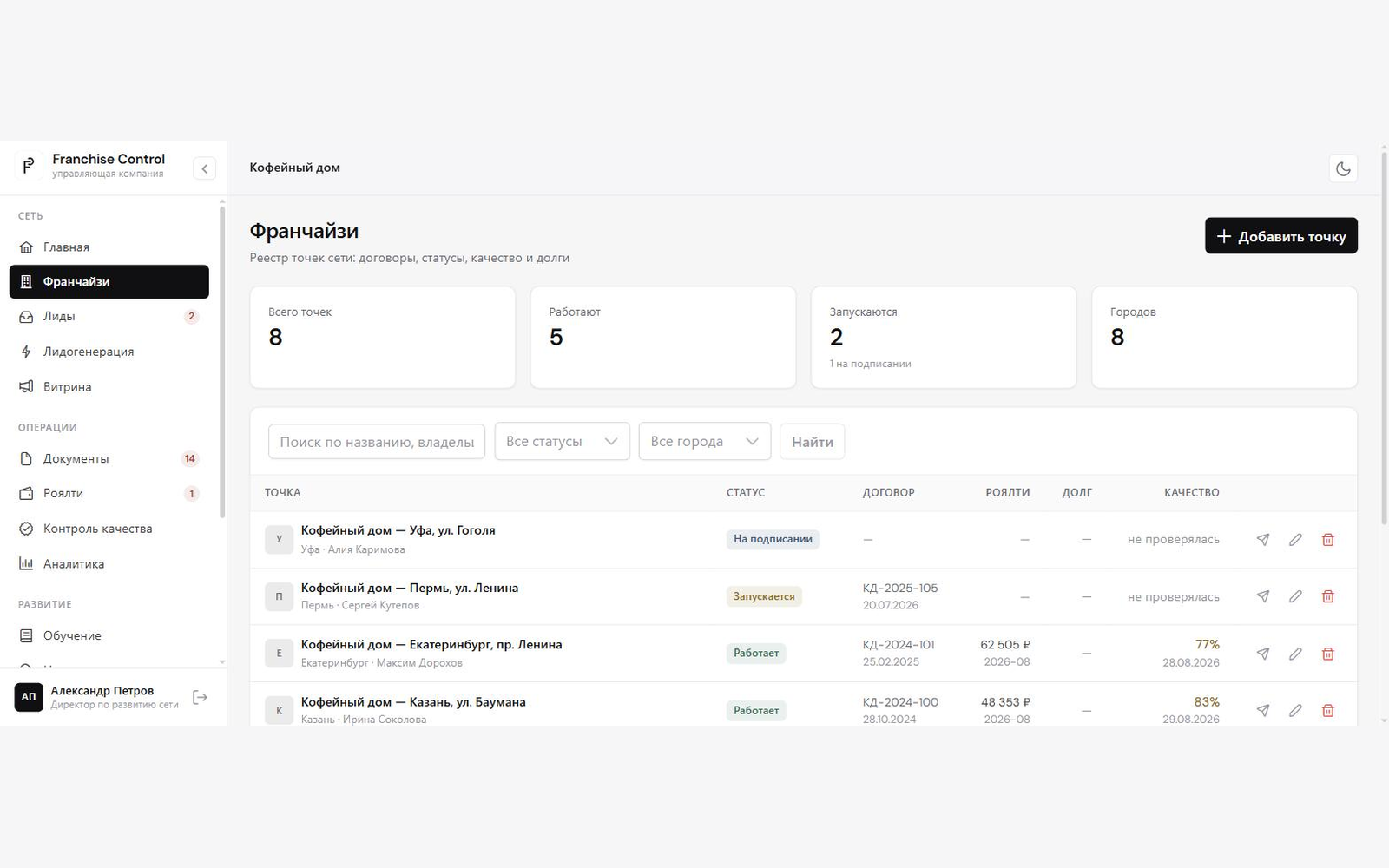The width and height of the screenshot is (1389, 868).
Task: Click the На подписании status badge
Action: click(773, 539)
